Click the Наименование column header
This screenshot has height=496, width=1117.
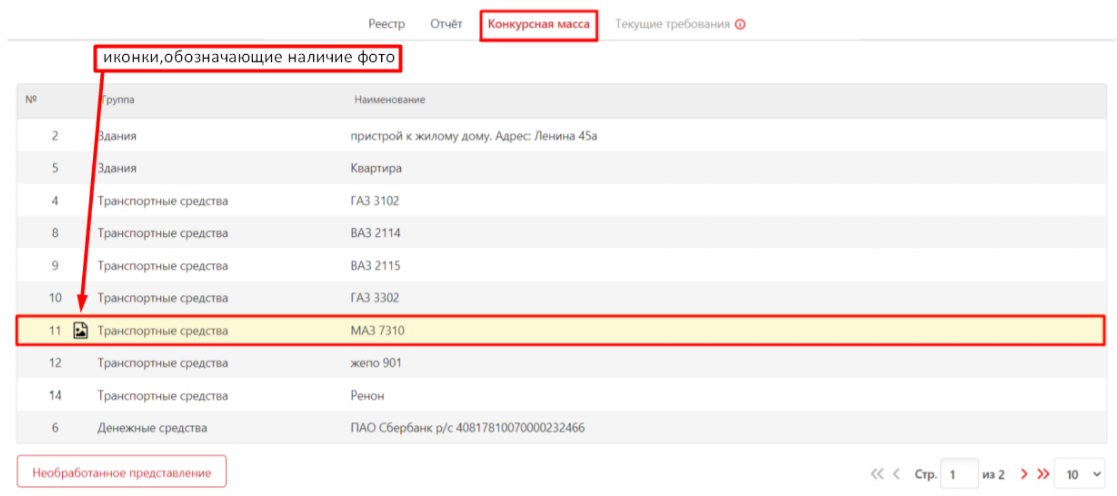pyautogui.click(x=390, y=101)
